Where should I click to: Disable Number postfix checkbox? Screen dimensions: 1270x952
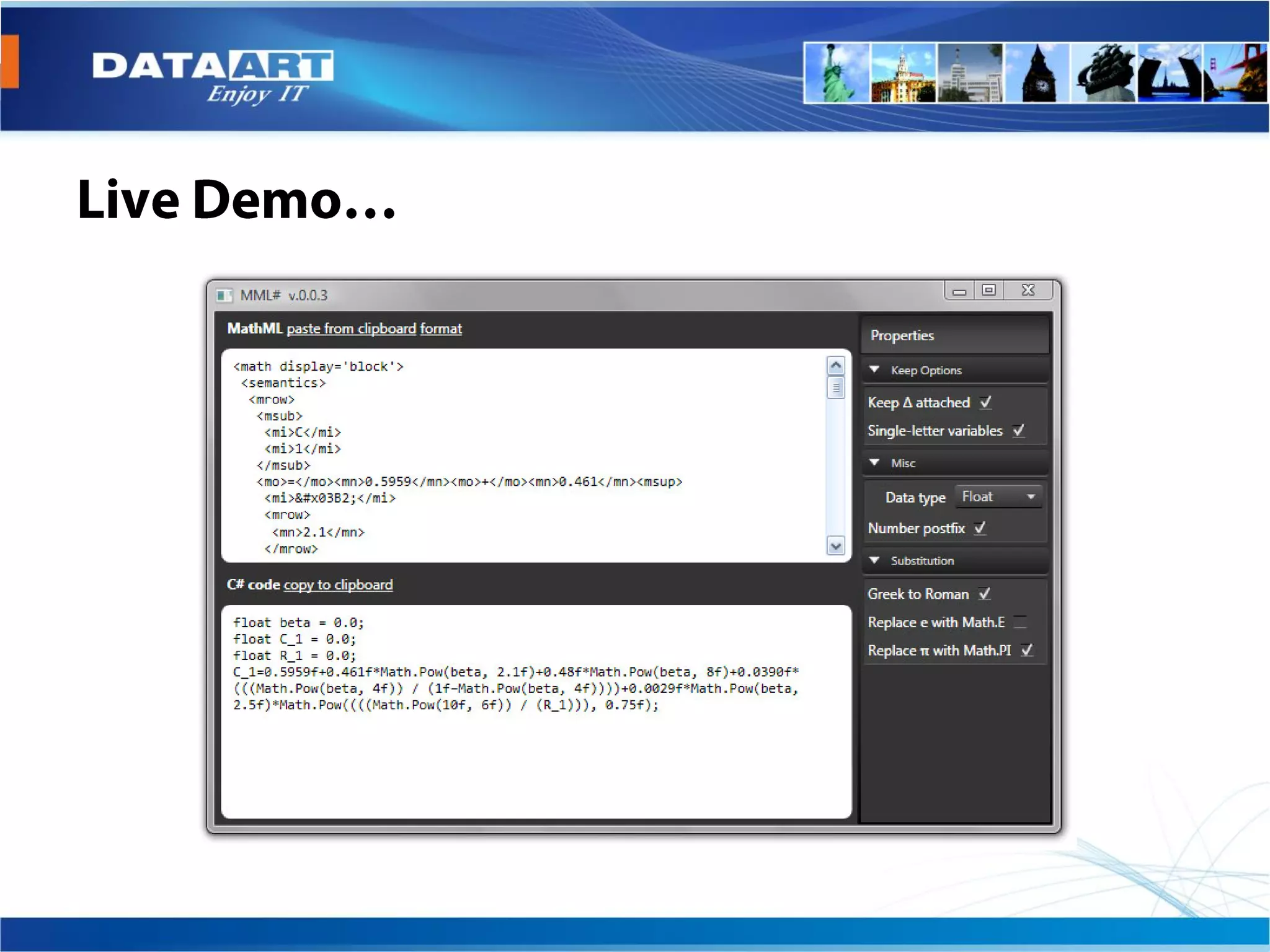(980, 528)
